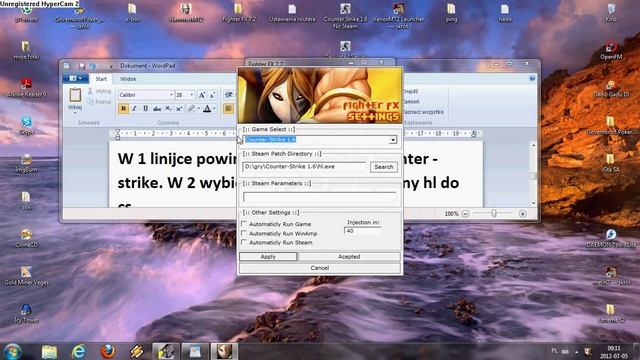Click the Wklej paste icon

pyautogui.click(x=75, y=96)
